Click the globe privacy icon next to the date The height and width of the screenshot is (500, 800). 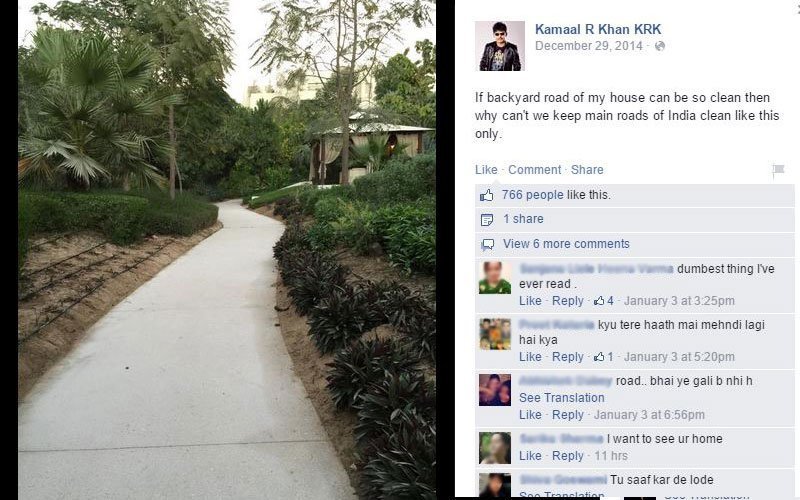click(660, 46)
